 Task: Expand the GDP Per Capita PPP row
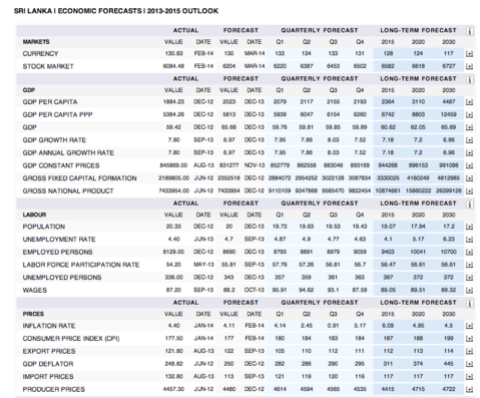[x=469, y=115]
